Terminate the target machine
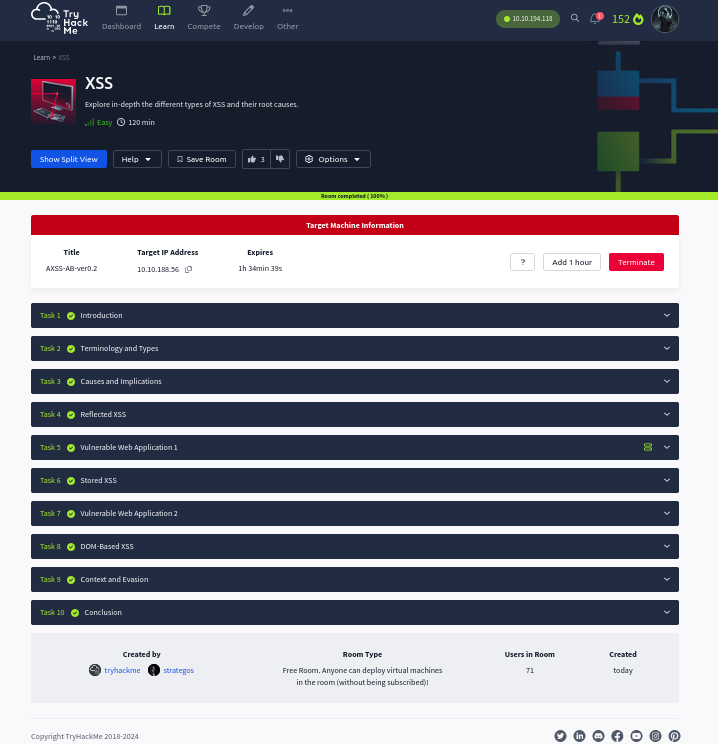Screen dimensions: 718x744 [x=636, y=262]
